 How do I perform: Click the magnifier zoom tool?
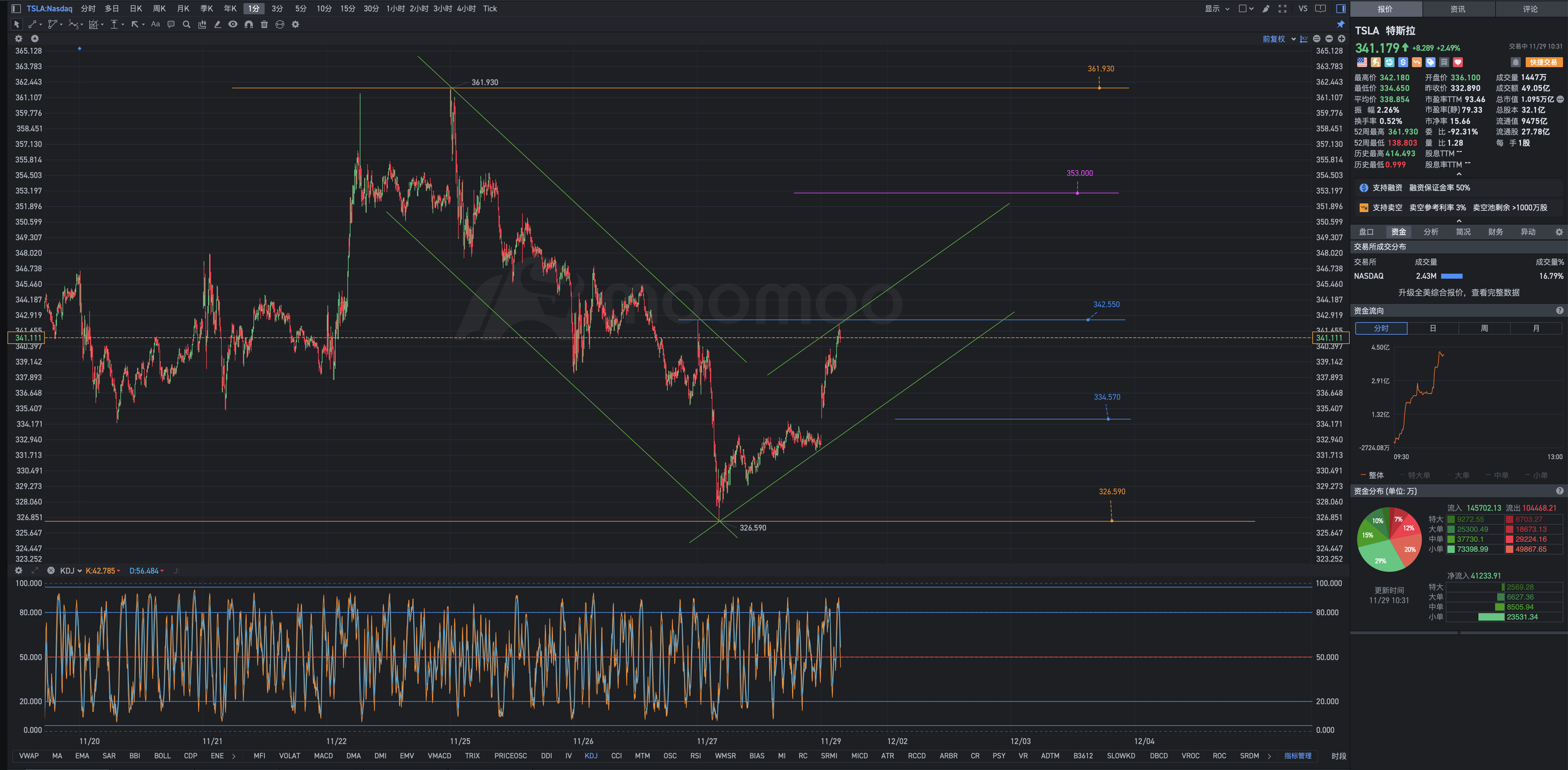[186, 24]
